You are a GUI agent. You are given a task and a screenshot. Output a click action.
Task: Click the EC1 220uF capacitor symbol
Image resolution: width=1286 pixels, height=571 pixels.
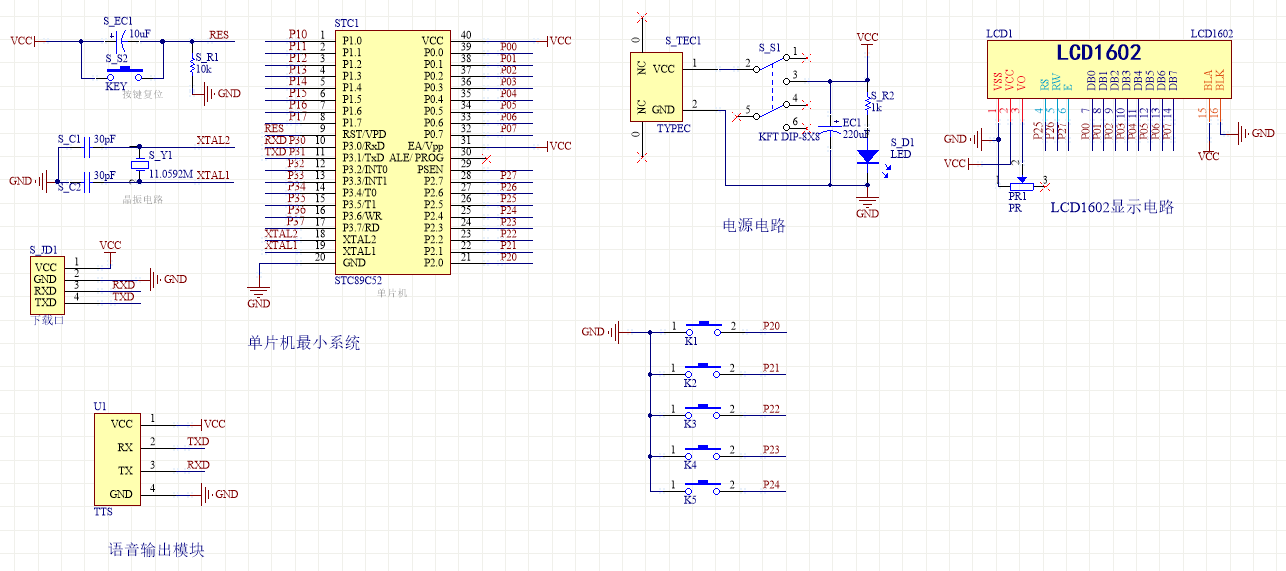pyautogui.click(x=829, y=124)
